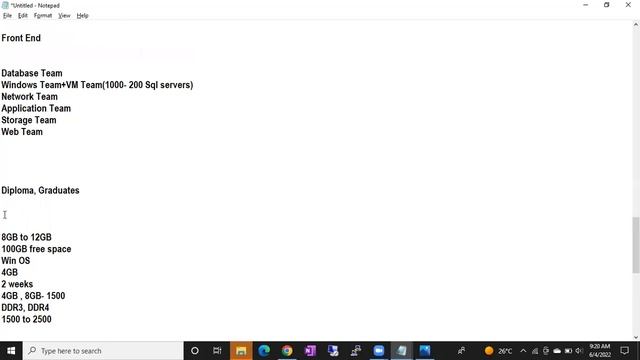Image resolution: width=640 pixels, height=360 pixels.
Task: Open volume control tray icon
Action: coord(579,351)
